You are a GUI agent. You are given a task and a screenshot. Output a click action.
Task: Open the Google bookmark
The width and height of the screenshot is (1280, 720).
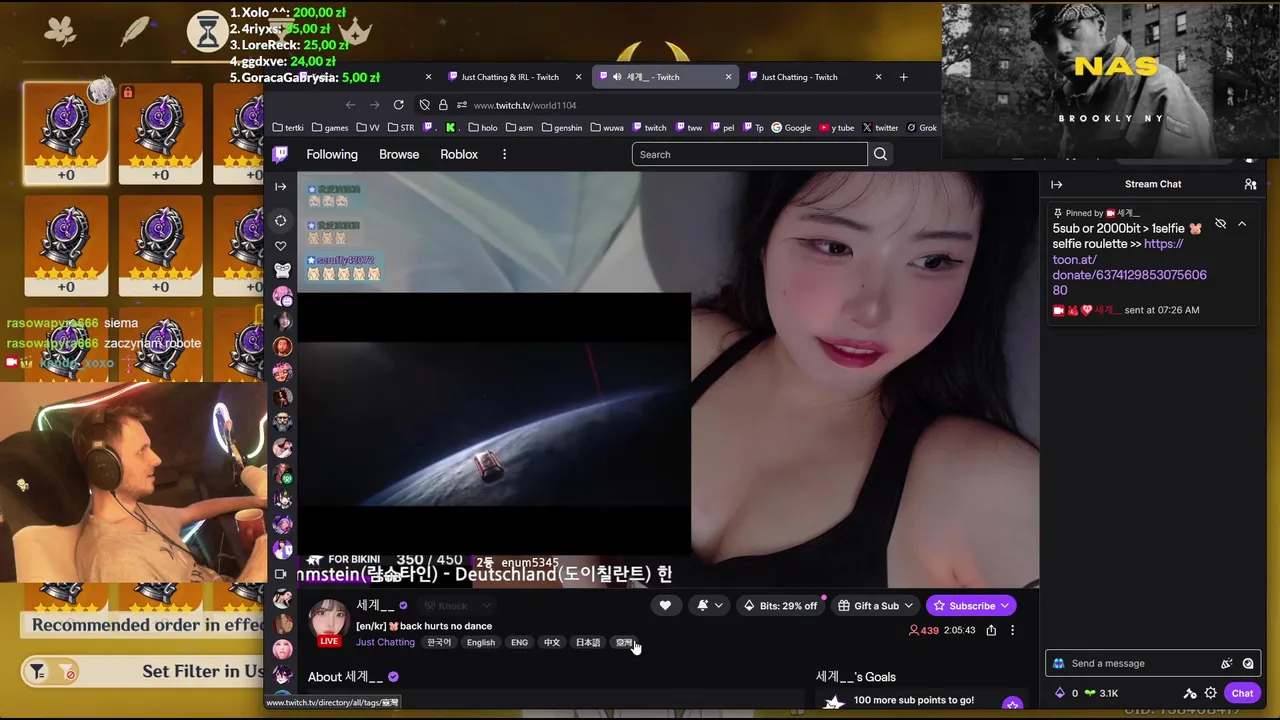[x=791, y=128]
